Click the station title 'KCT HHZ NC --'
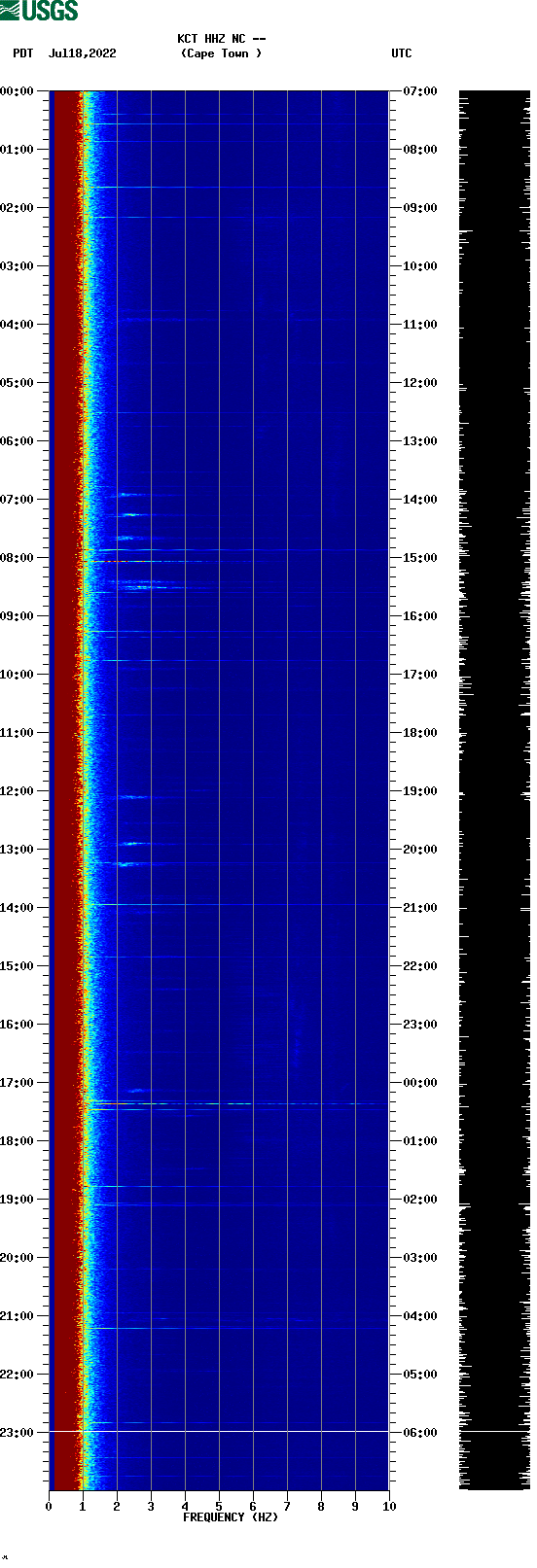 point(221,39)
